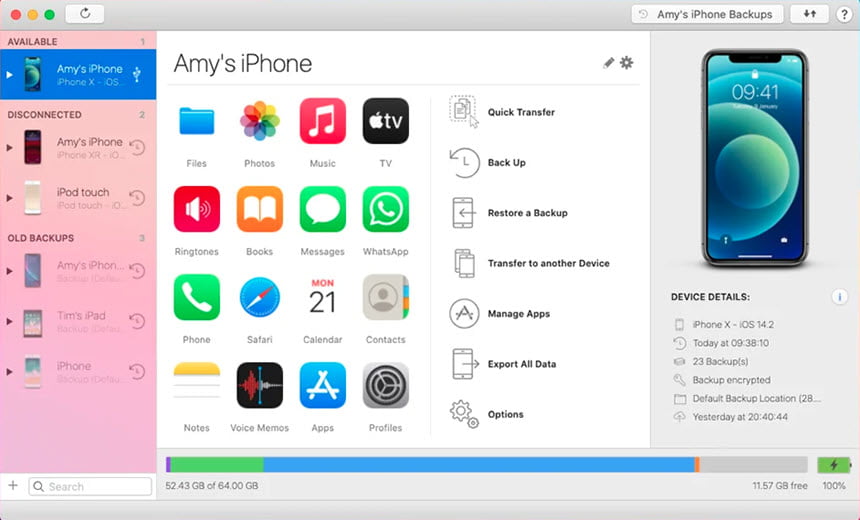This screenshot has height=520, width=860.
Task: Open device settings gear icon
Action: 626,63
